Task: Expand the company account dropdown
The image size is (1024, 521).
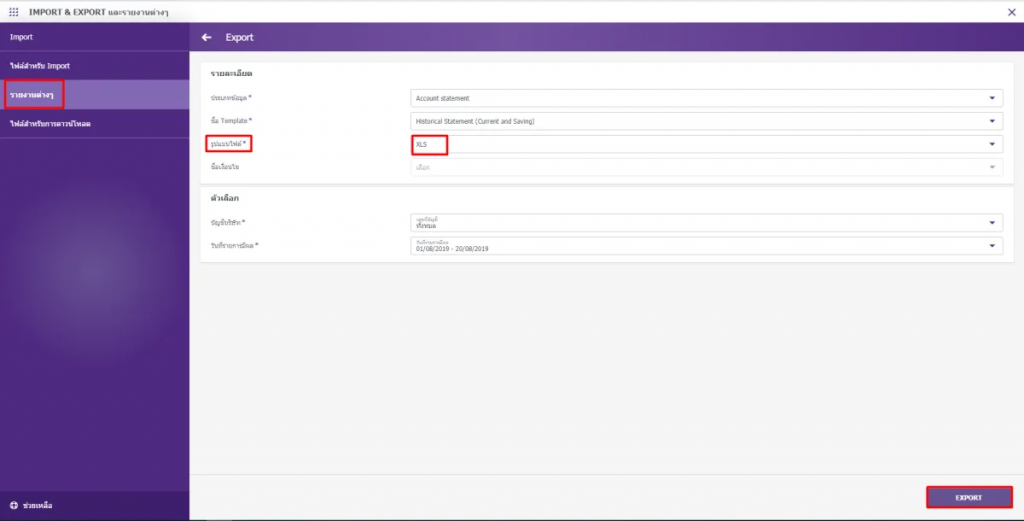Action: coord(707,223)
